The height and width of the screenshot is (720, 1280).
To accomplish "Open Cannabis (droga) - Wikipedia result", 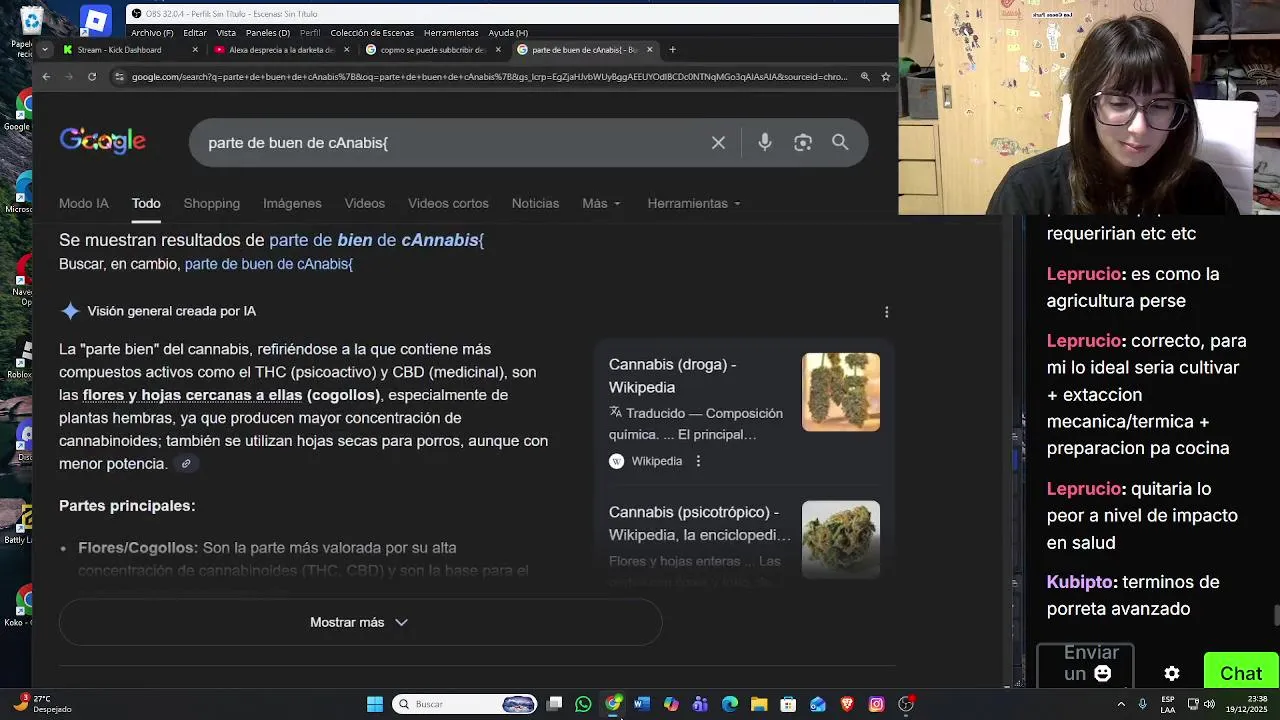I will tap(673, 375).
